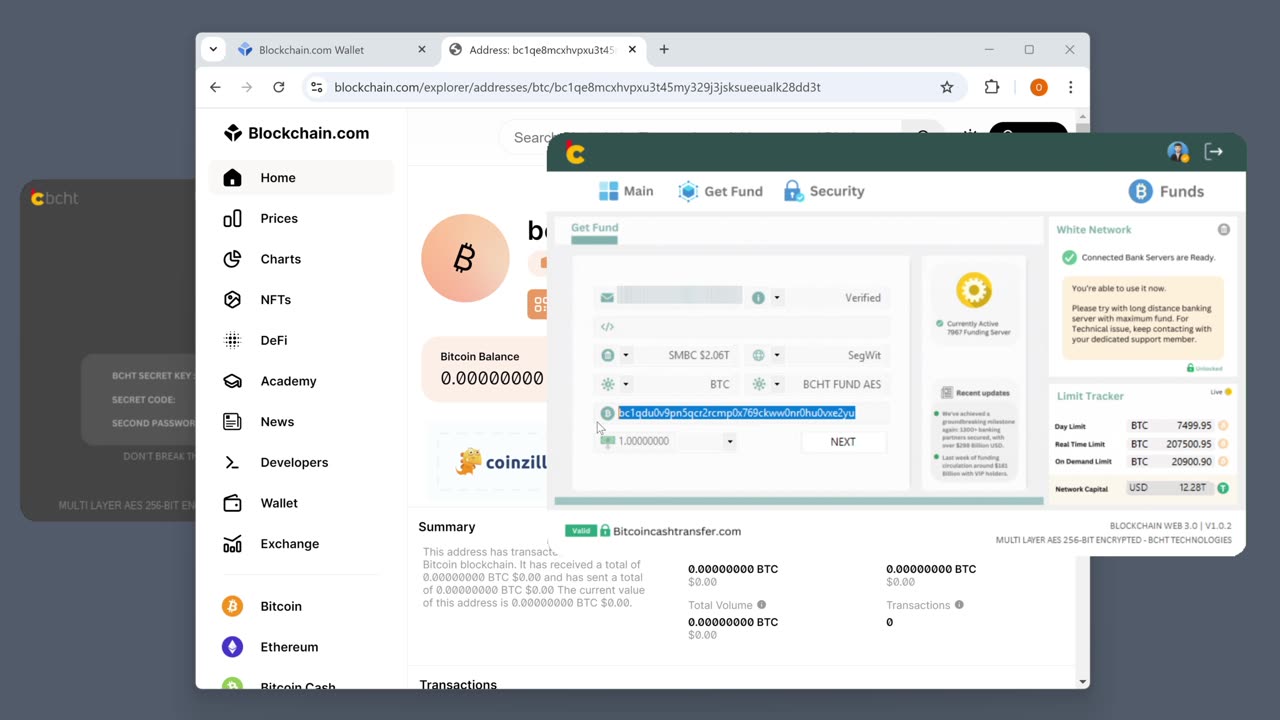Open Chrome tab search dropdown arrow
1280x720 pixels.
pyautogui.click(x=213, y=49)
